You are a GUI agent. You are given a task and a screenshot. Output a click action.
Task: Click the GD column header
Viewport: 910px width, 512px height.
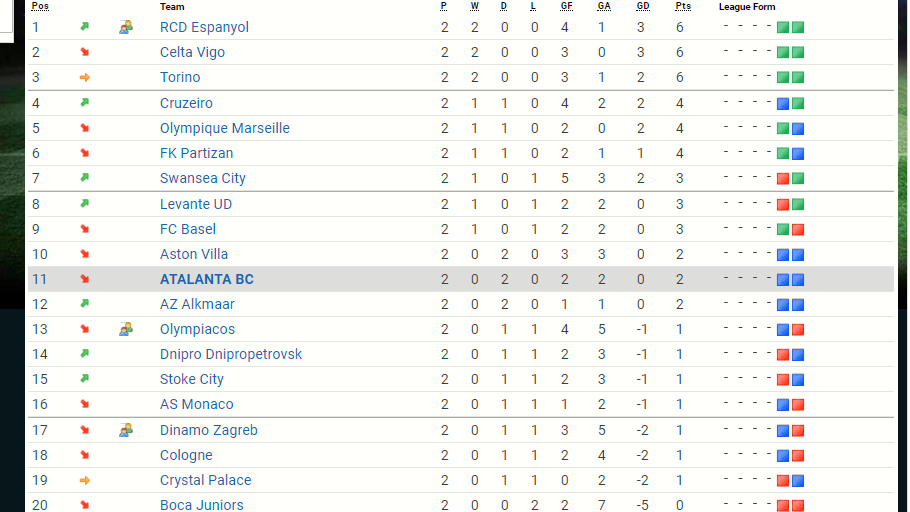[643, 7]
